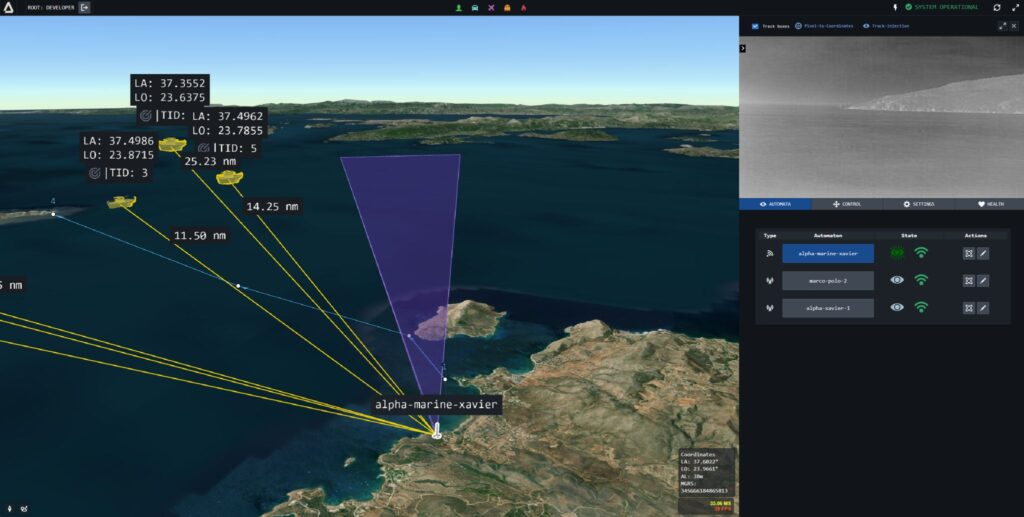This screenshot has height=517, width=1024.
Task: Click the refresh icon next to System Operational
Action: 997,7
